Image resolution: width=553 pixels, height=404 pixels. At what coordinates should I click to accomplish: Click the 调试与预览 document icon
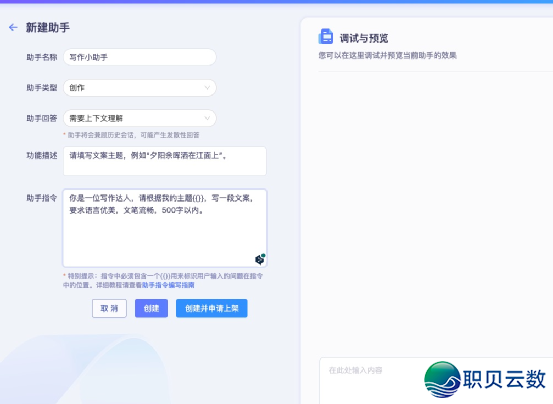(326, 36)
